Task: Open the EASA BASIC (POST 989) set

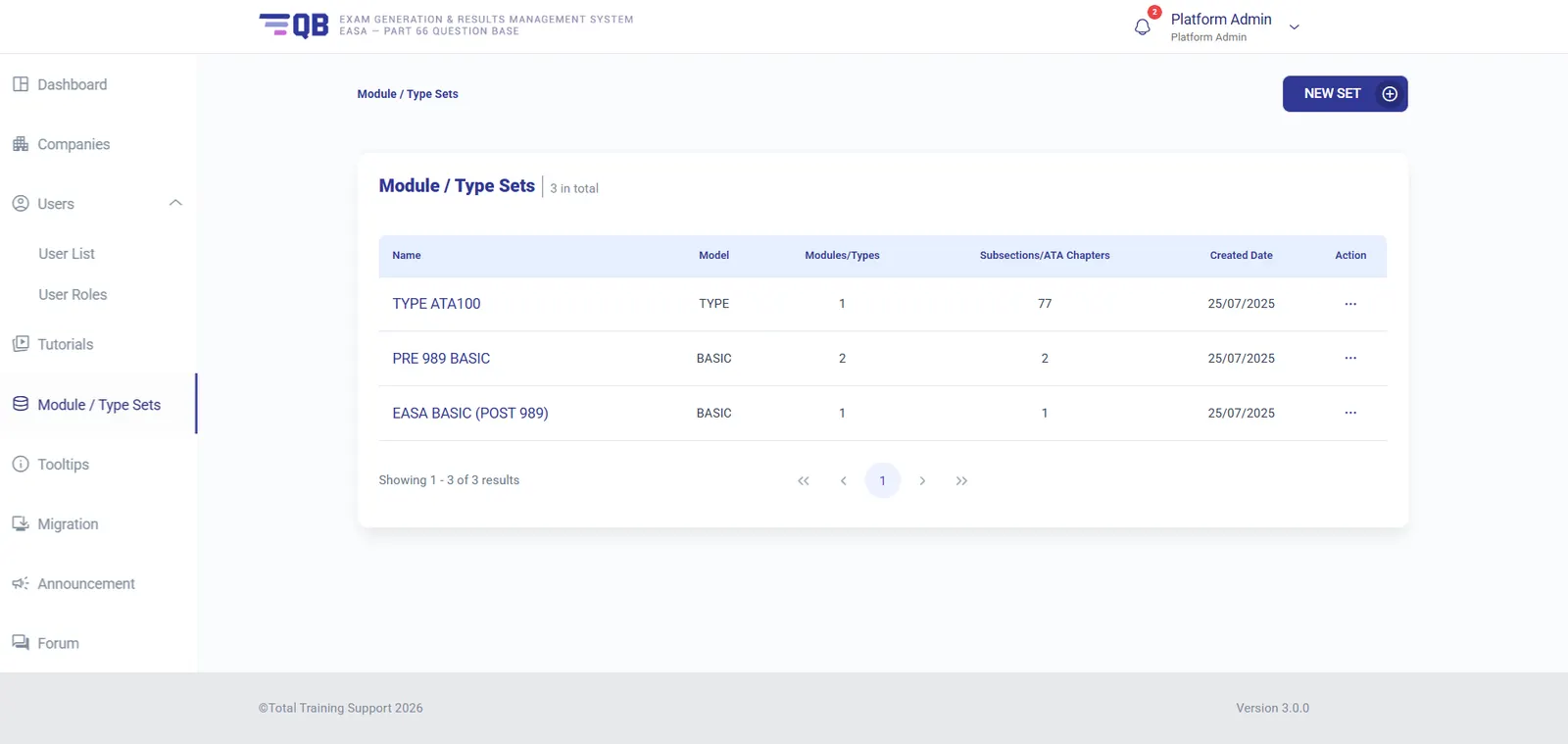Action: pyautogui.click(x=470, y=414)
